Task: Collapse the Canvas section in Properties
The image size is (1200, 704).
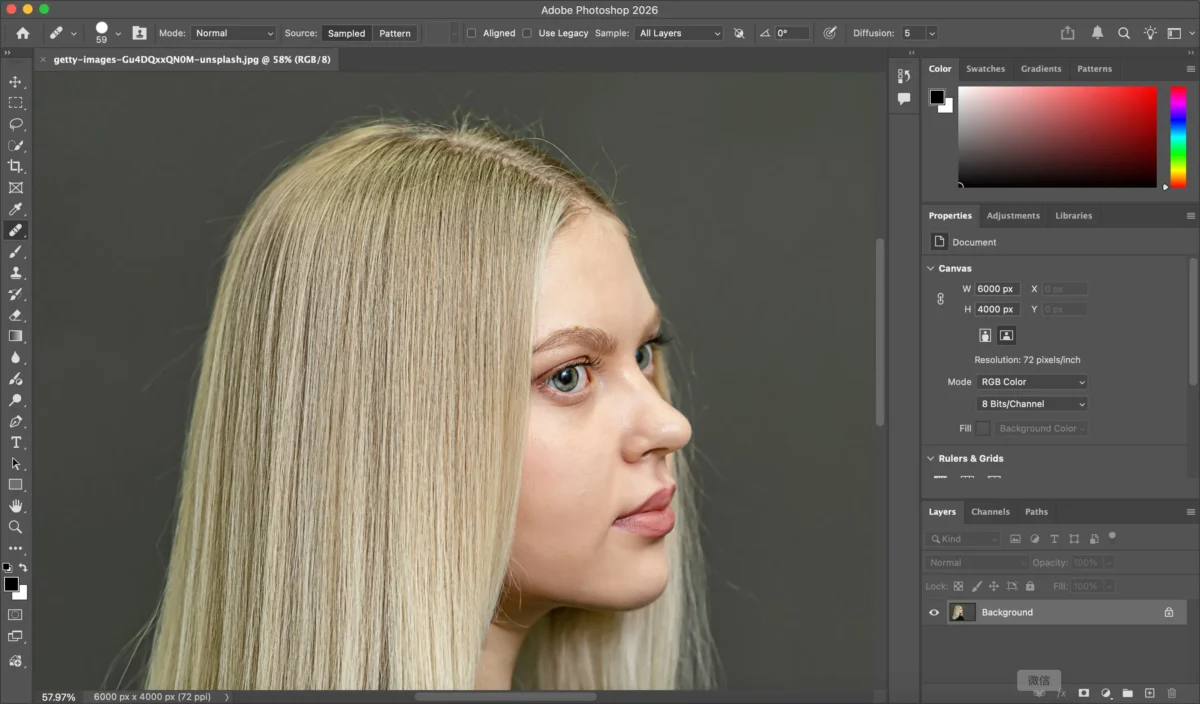Action: point(930,268)
